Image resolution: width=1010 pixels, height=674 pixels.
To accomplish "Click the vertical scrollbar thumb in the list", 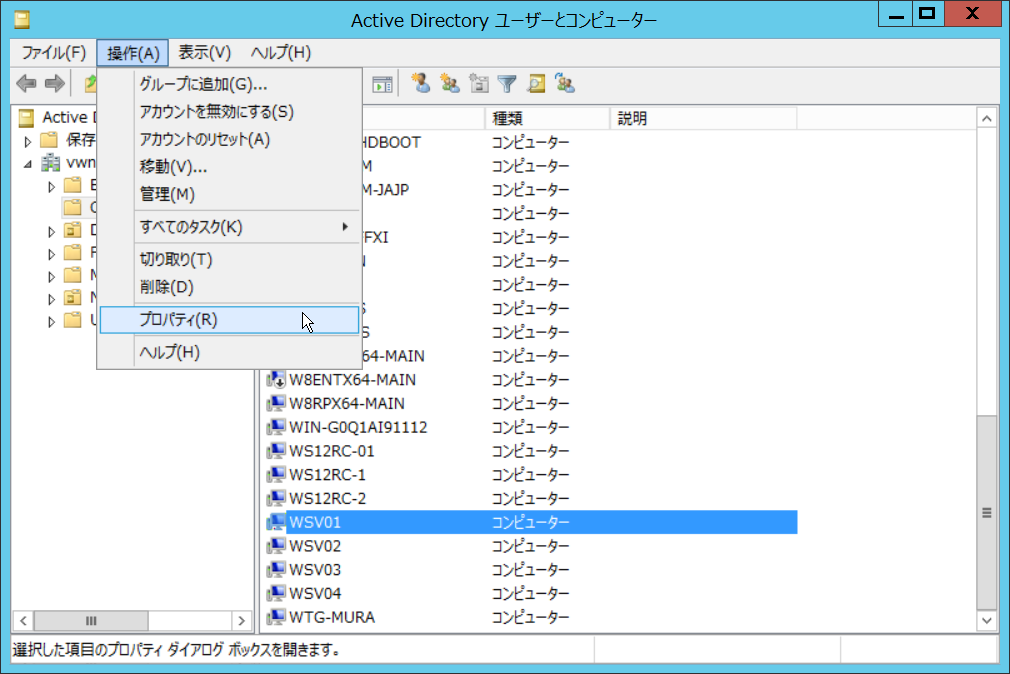I will (x=987, y=513).
